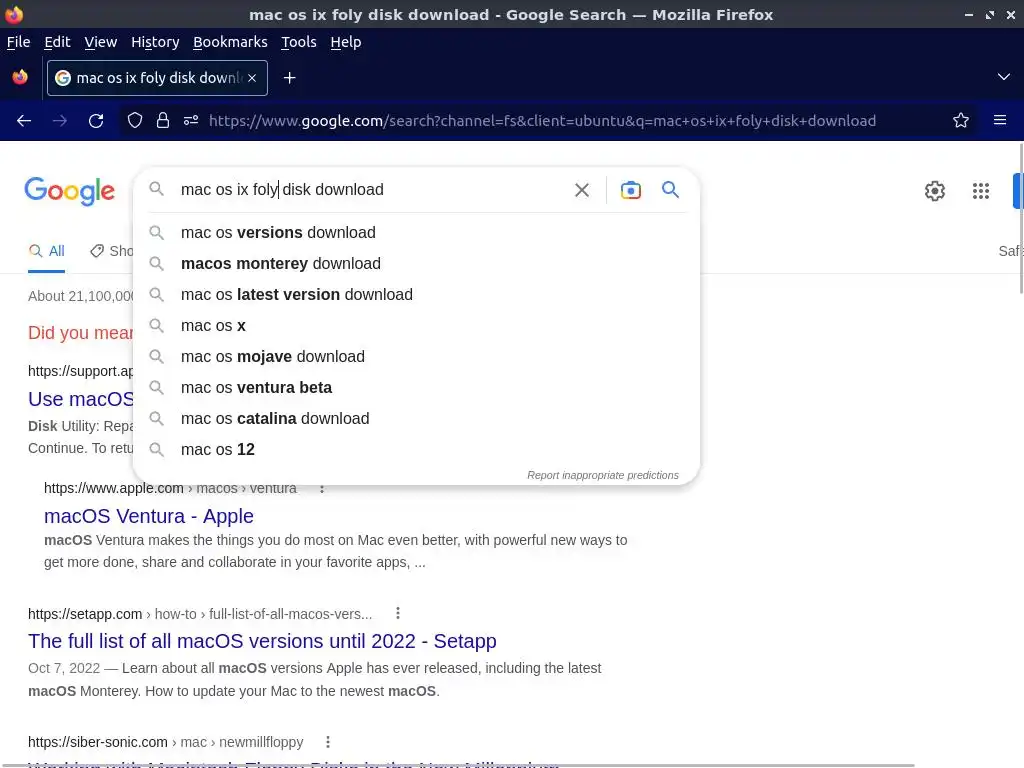The image size is (1024, 768).
Task: List all tabs dropdown arrow
Action: 1003,77
